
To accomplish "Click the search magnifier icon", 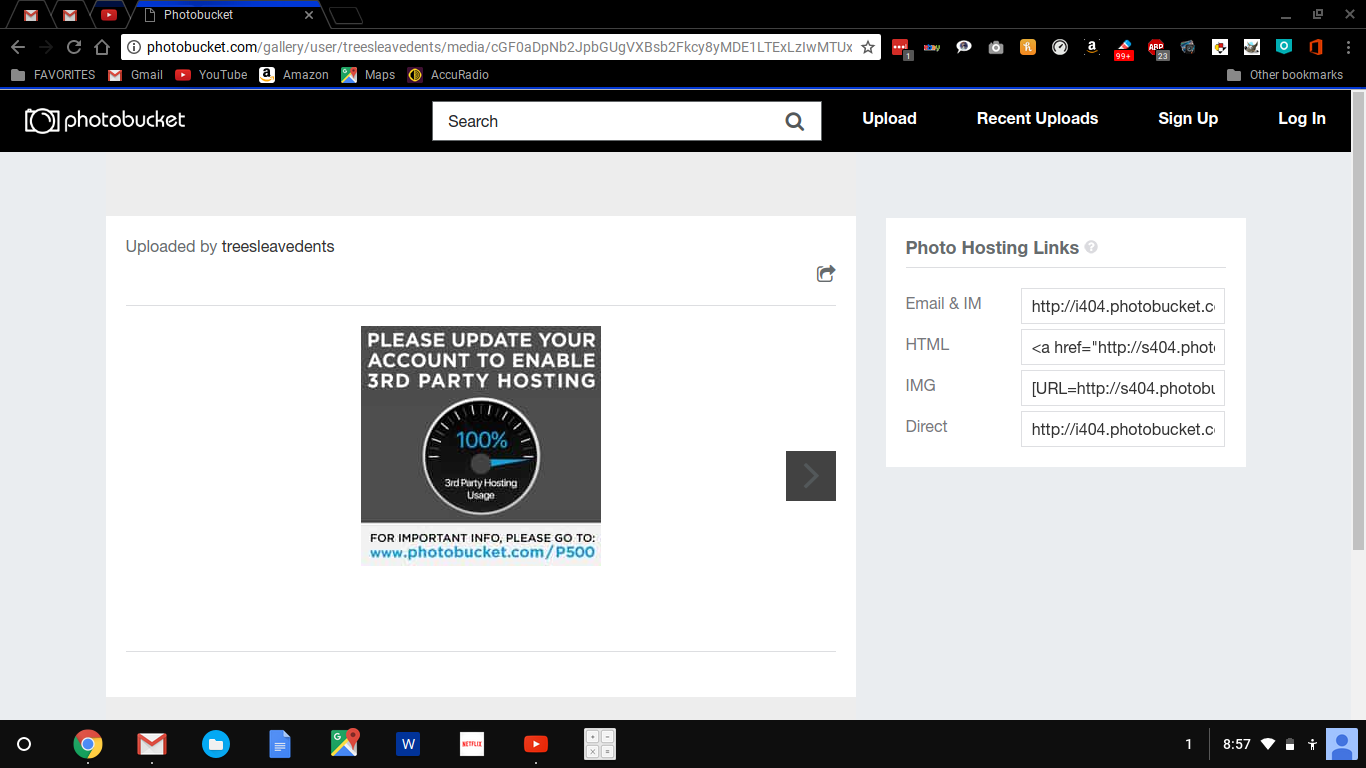I will pyautogui.click(x=794, y=122).
